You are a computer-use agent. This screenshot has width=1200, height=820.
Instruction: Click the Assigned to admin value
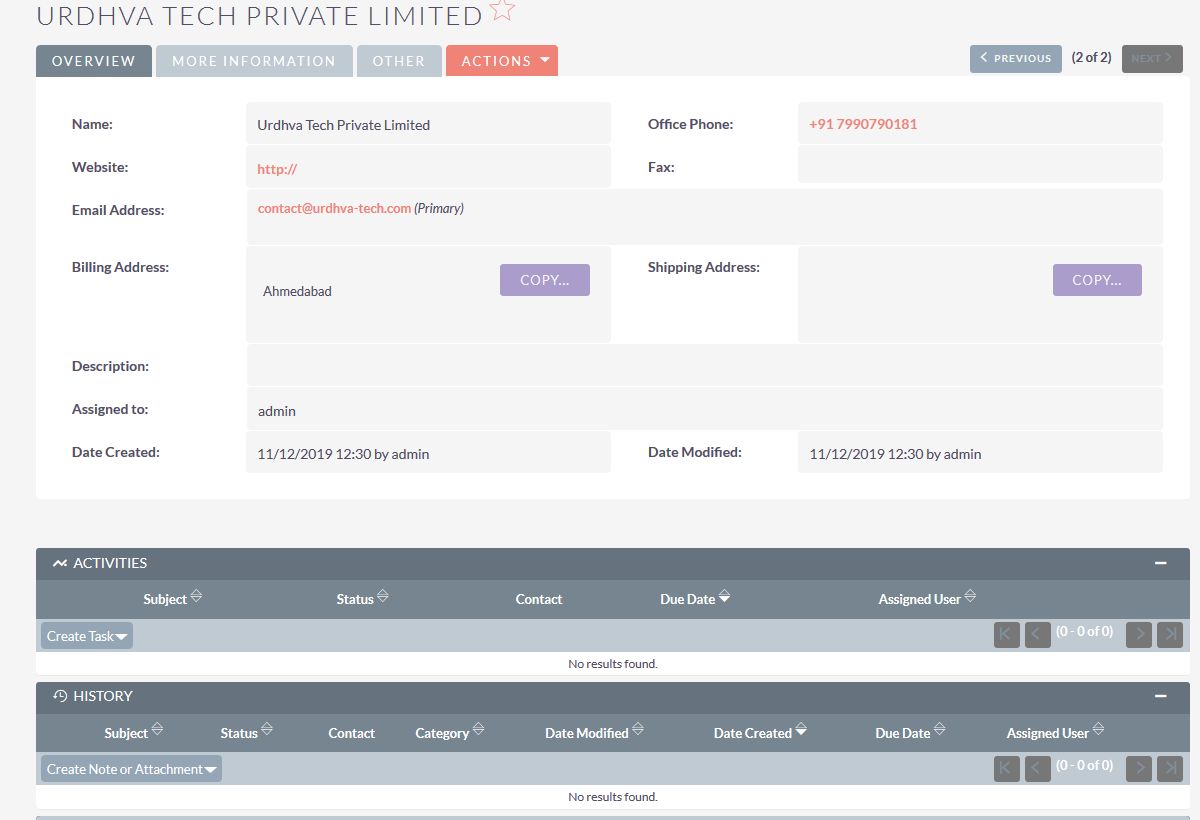pos(277,411)
